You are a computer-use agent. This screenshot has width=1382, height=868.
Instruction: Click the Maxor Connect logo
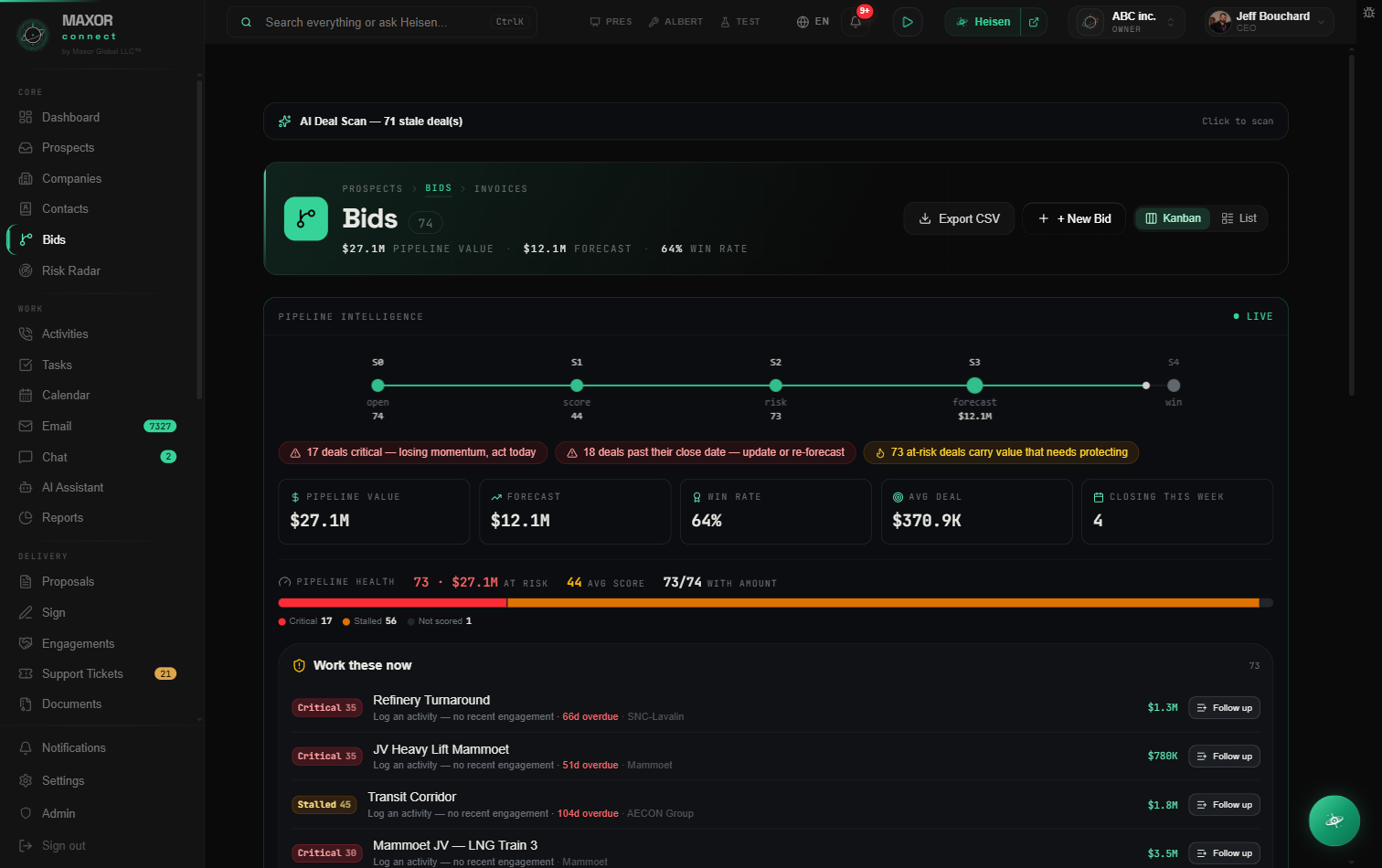pos(33,35)
